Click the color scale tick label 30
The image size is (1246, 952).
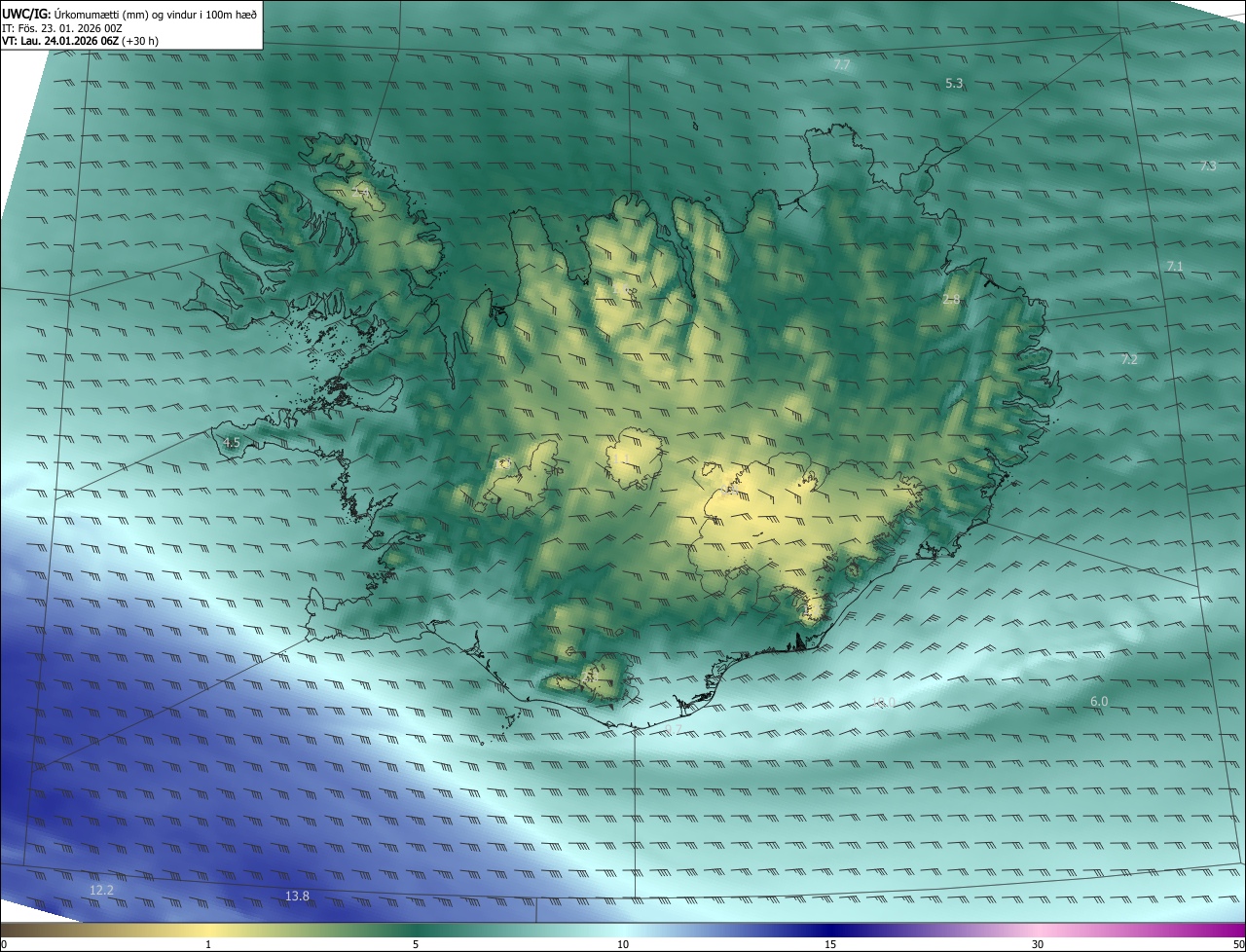[1038, 944]
